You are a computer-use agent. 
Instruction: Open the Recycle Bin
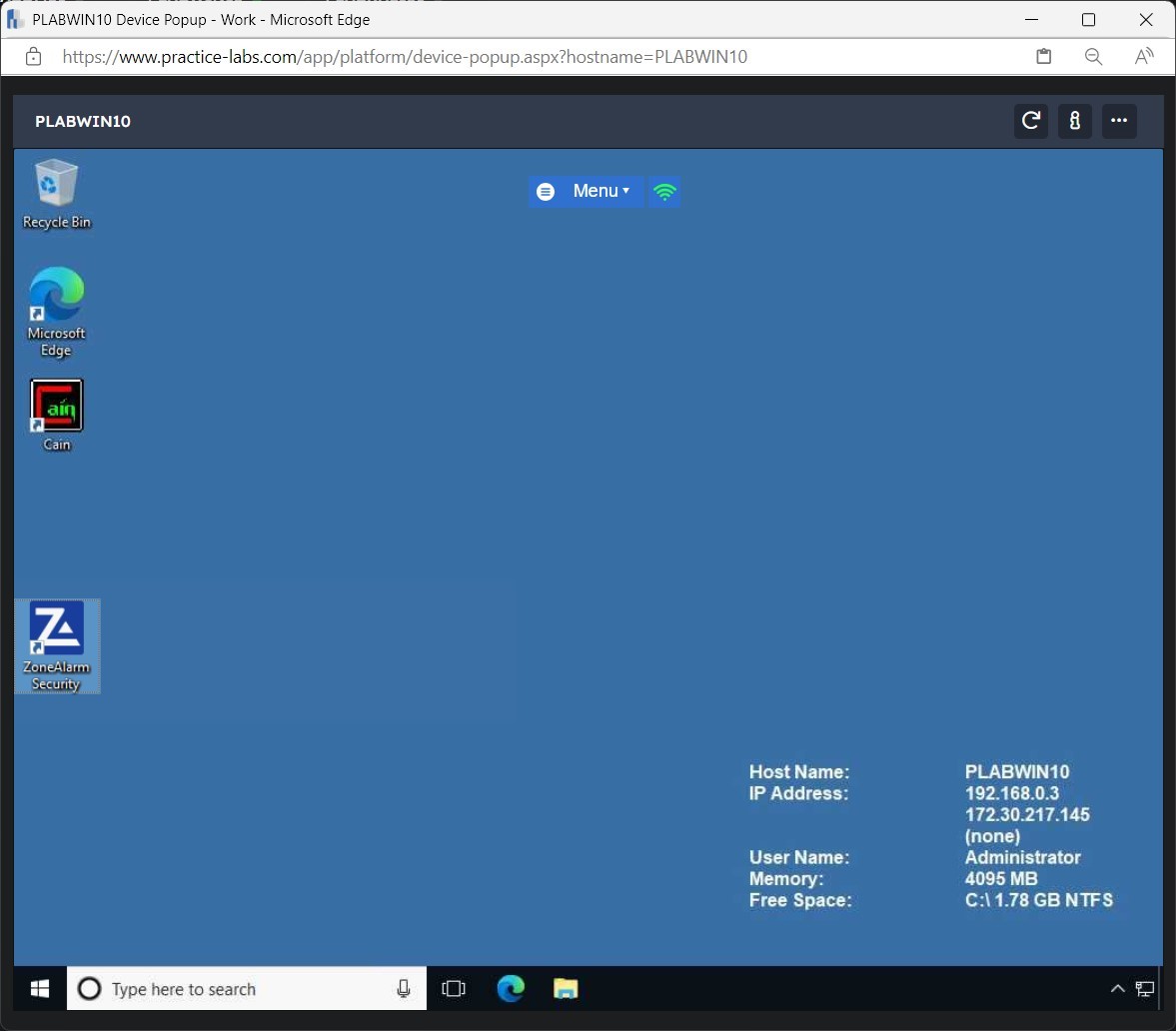56,185
